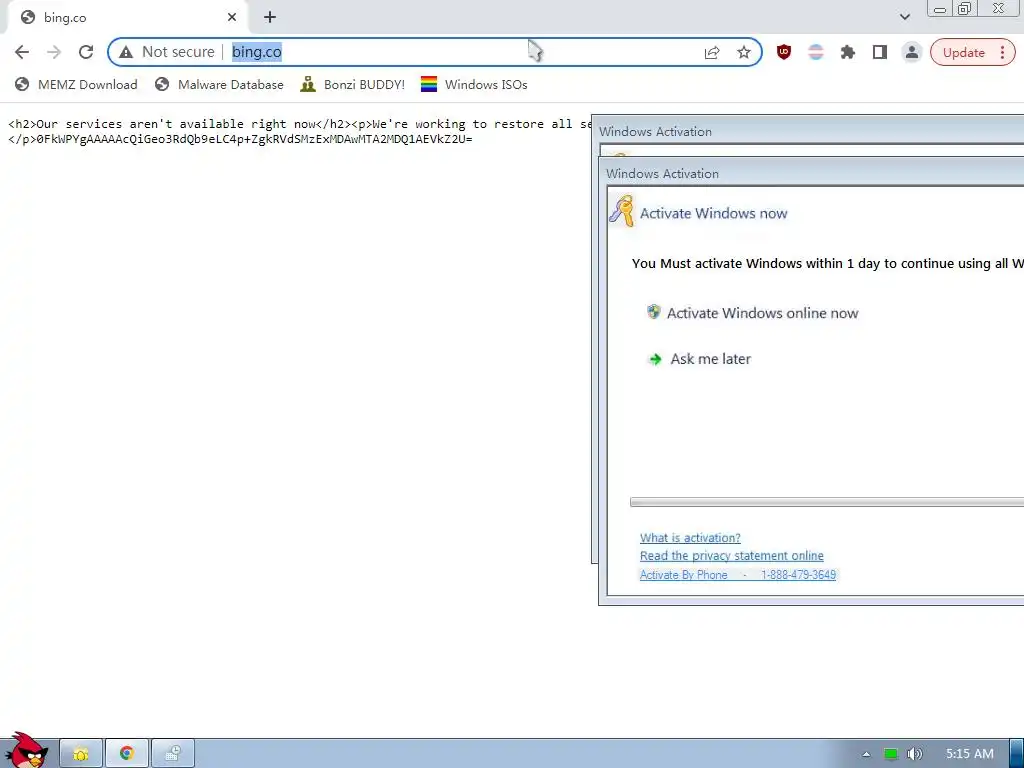Image resolution: width=1024 pixels, height=768 pixels.
Task: Open the uBlock Origin extension icon
Action: click(x=784, y=52)
